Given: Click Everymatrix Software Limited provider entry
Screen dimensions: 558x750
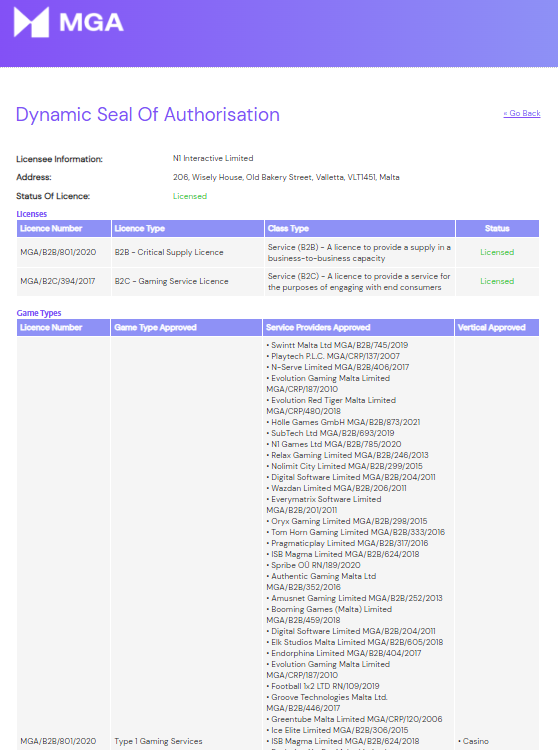Looking at the screenshot, I should (x=324, y=505).
